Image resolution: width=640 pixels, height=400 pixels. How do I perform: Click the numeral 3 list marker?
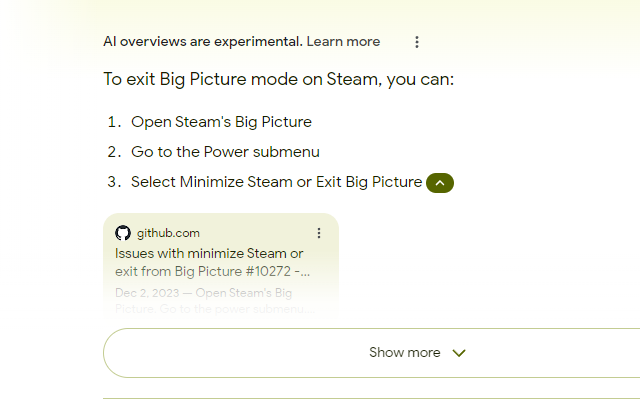tap(114, 182)
